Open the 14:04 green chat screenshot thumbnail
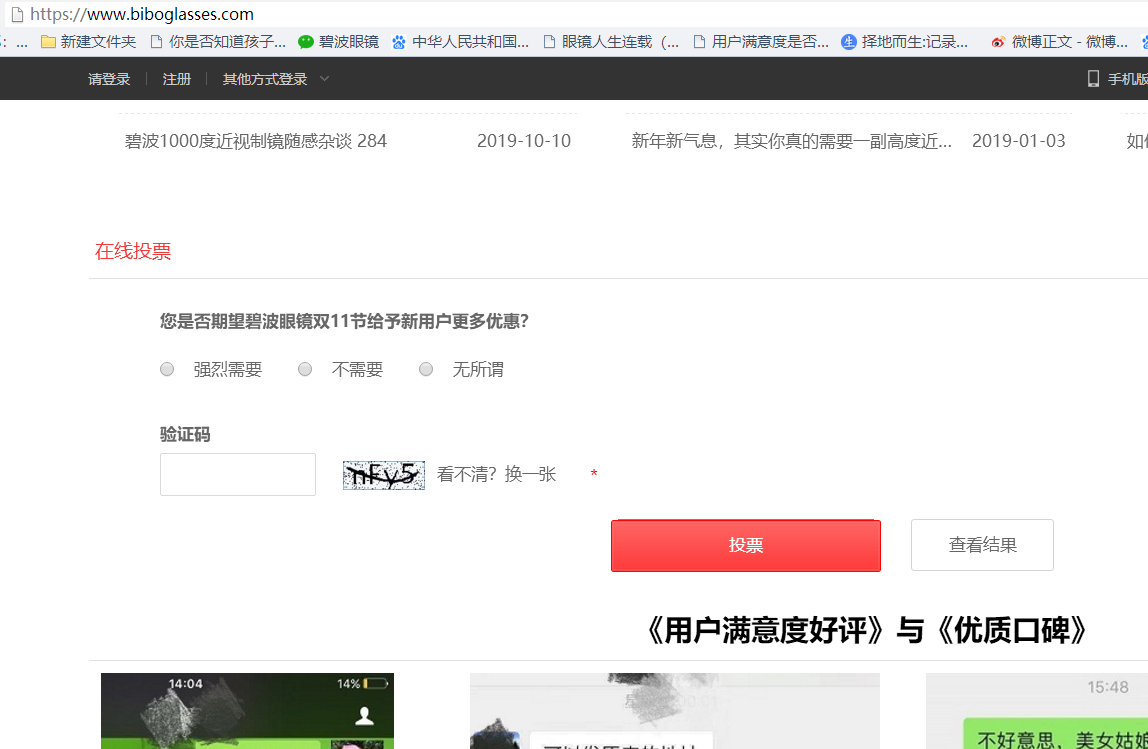Screen dimensions: 1148x749 point(247,711)
